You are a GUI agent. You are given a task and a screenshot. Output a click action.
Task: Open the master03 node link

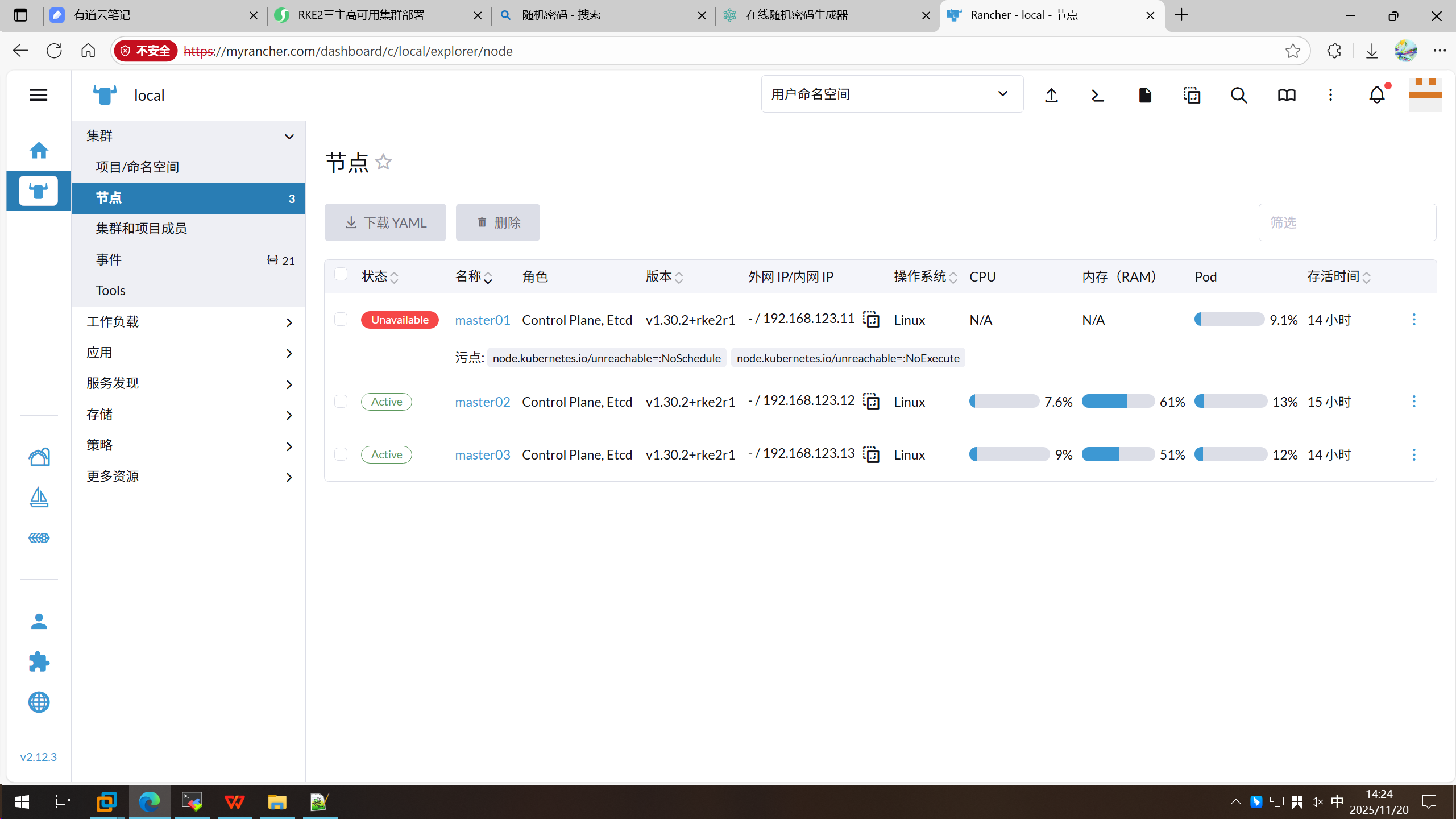[482, 454]
